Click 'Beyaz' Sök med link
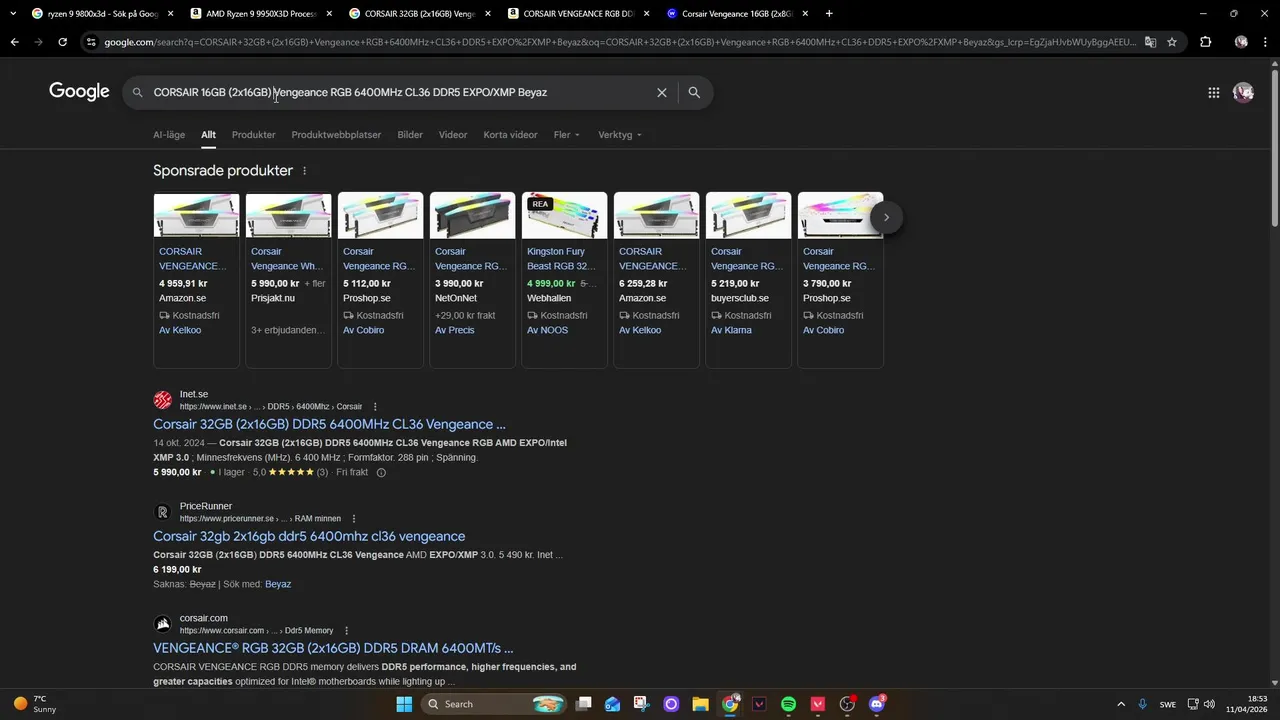Screen dimensions: 1280x720 point(278,584)
